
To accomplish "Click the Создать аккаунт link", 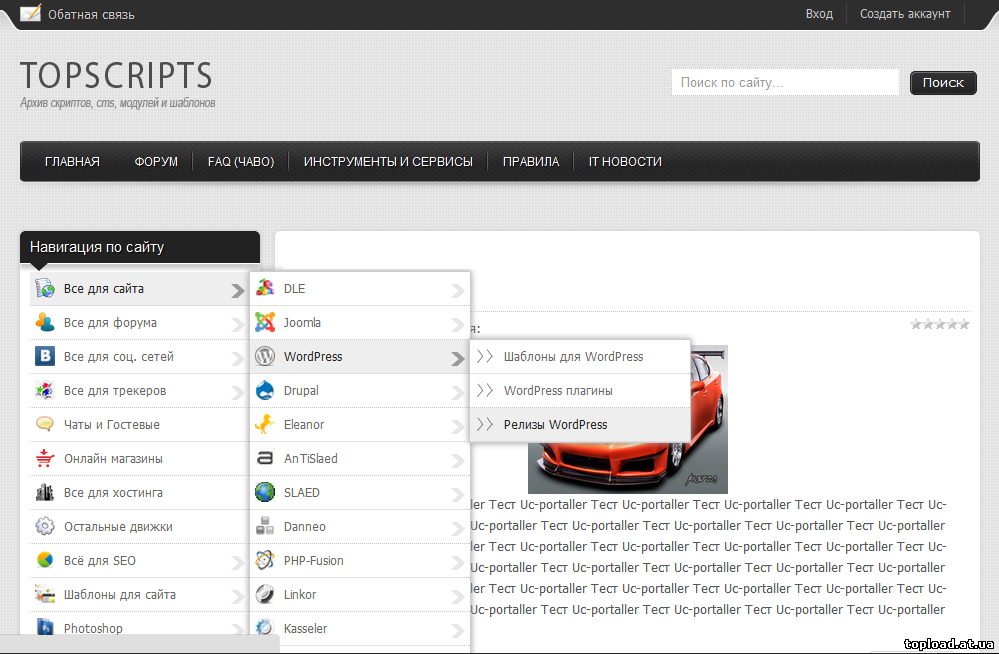I will [905, 13].
